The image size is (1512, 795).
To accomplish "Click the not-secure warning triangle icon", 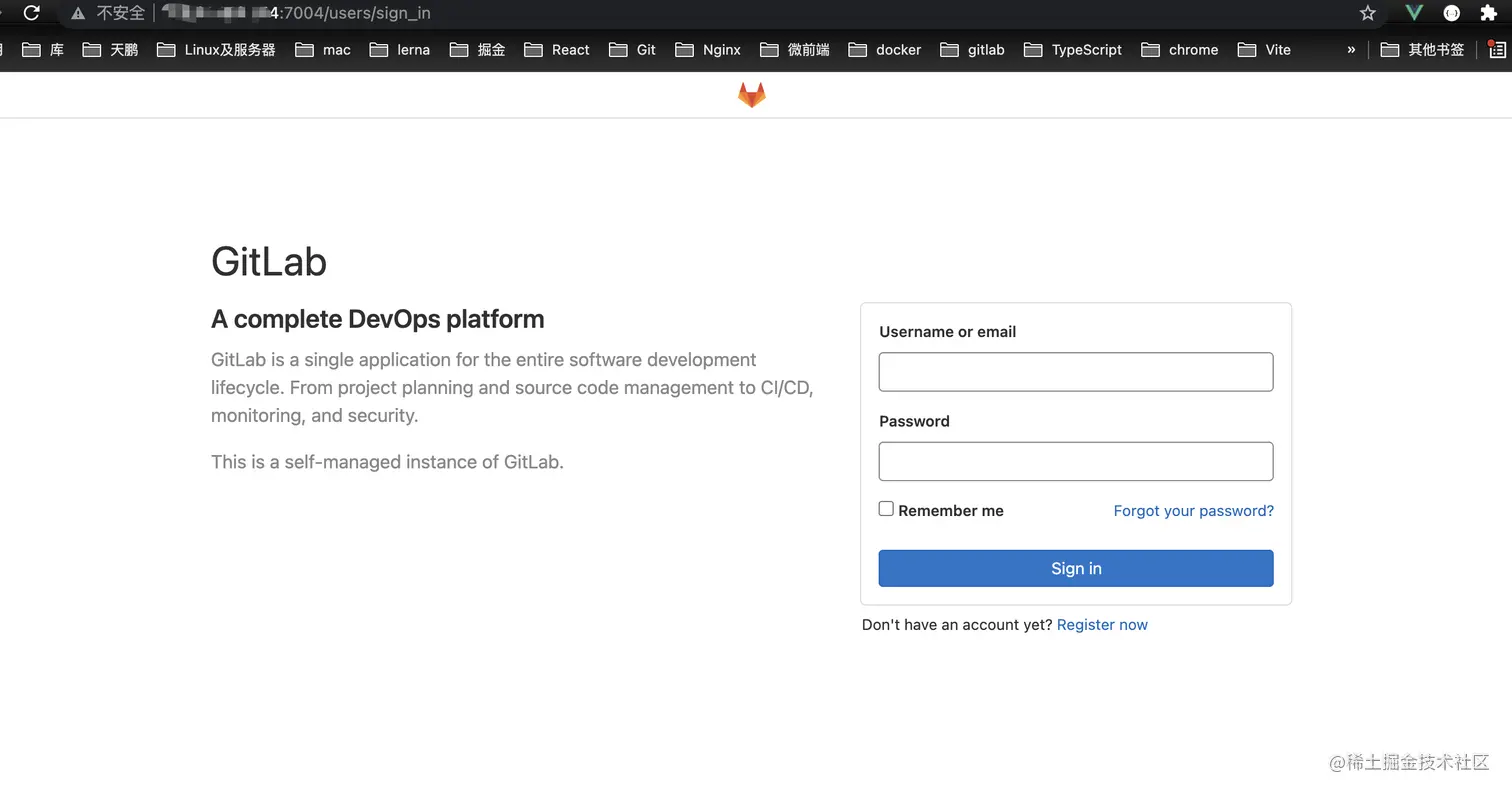I will [x=78, y=14].
